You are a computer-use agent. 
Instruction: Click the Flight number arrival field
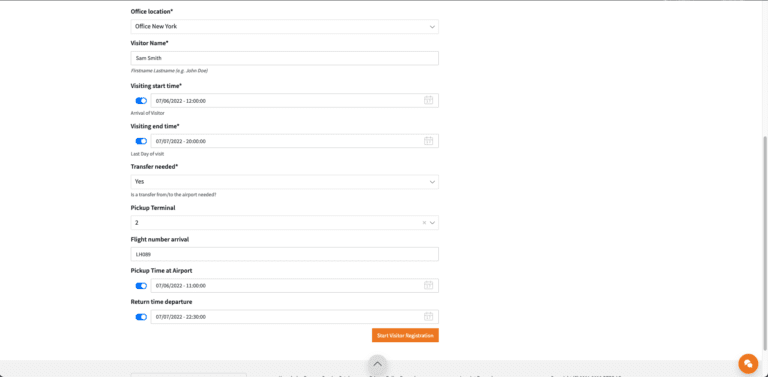pos(285,254)
